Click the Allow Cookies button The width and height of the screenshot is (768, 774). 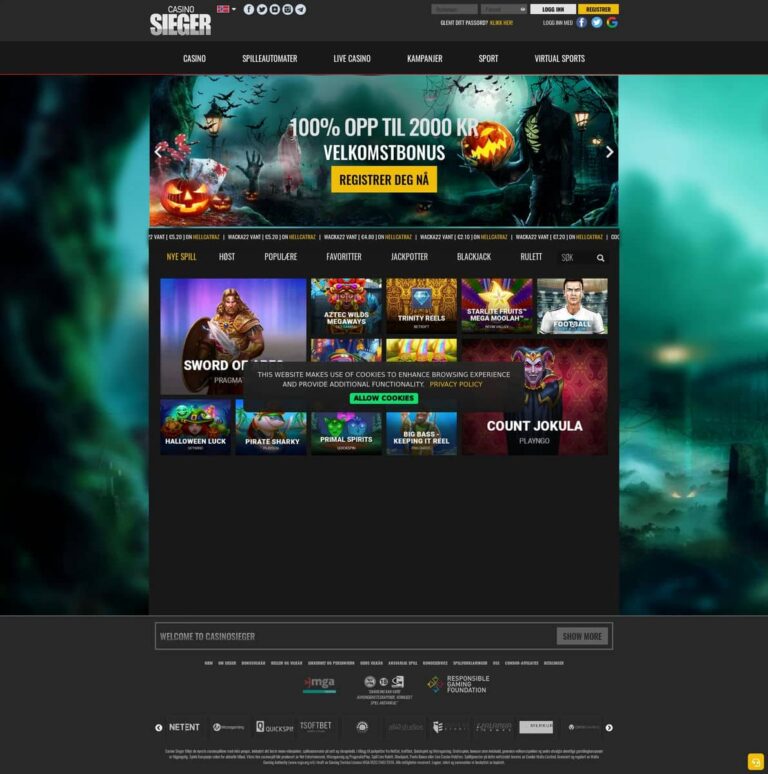[x=384, y=398]
